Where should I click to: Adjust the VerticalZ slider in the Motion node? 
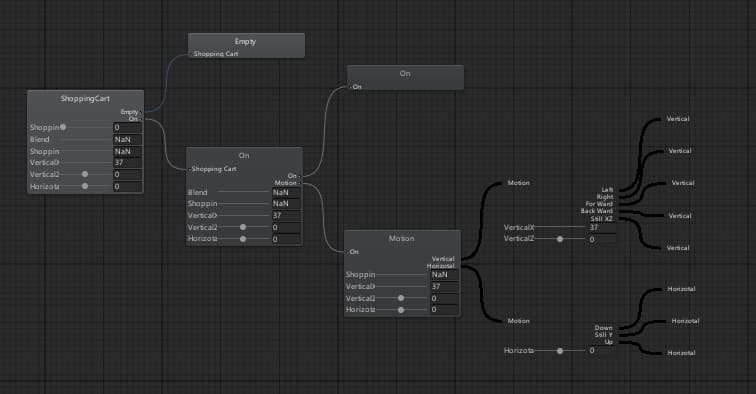[x=401, y=298]
